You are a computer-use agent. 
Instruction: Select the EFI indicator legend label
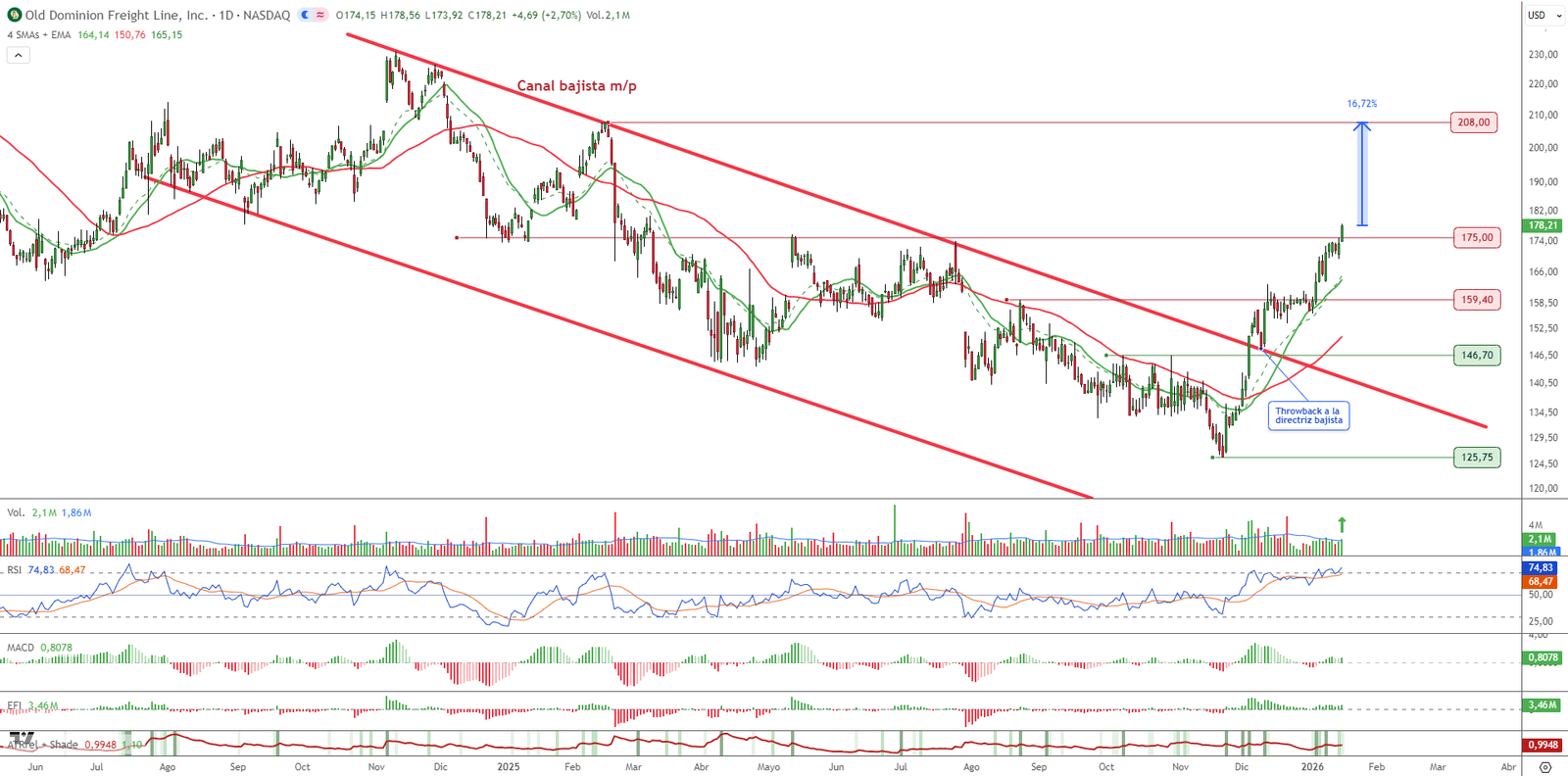pos(15,705)
